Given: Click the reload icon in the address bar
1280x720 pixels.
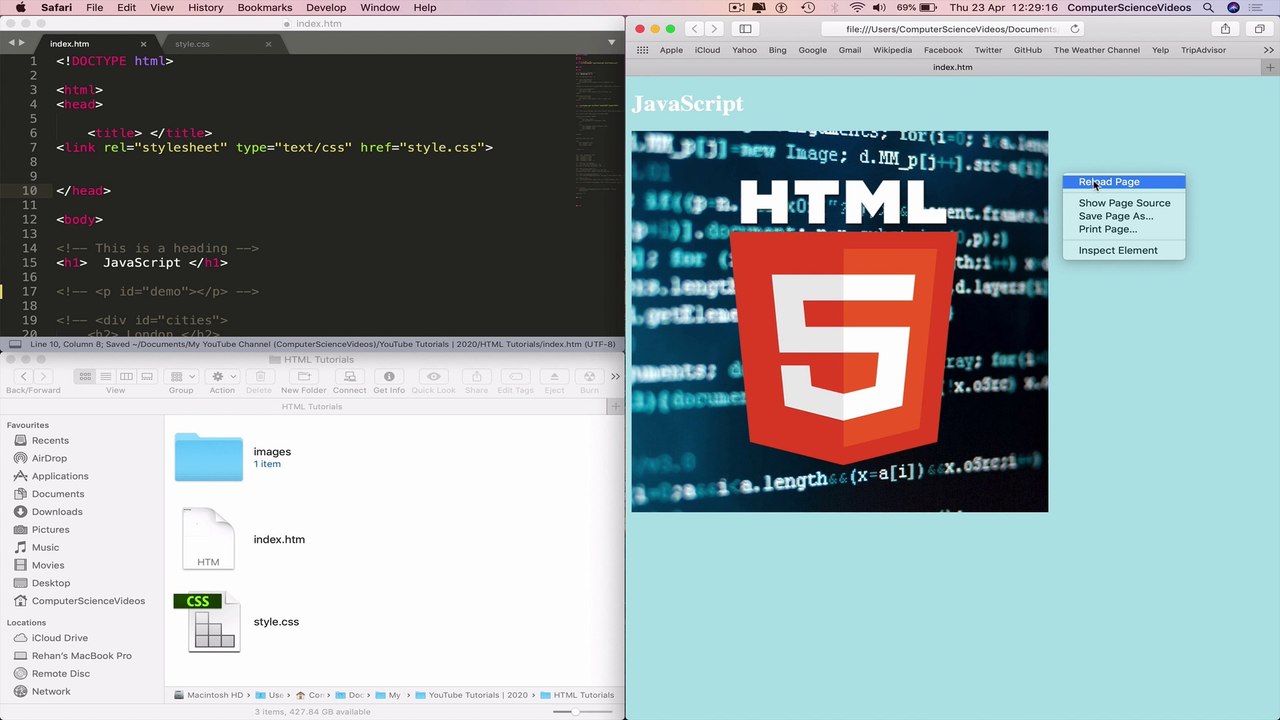Looking at the screenshot, I should click(1075, 29).
